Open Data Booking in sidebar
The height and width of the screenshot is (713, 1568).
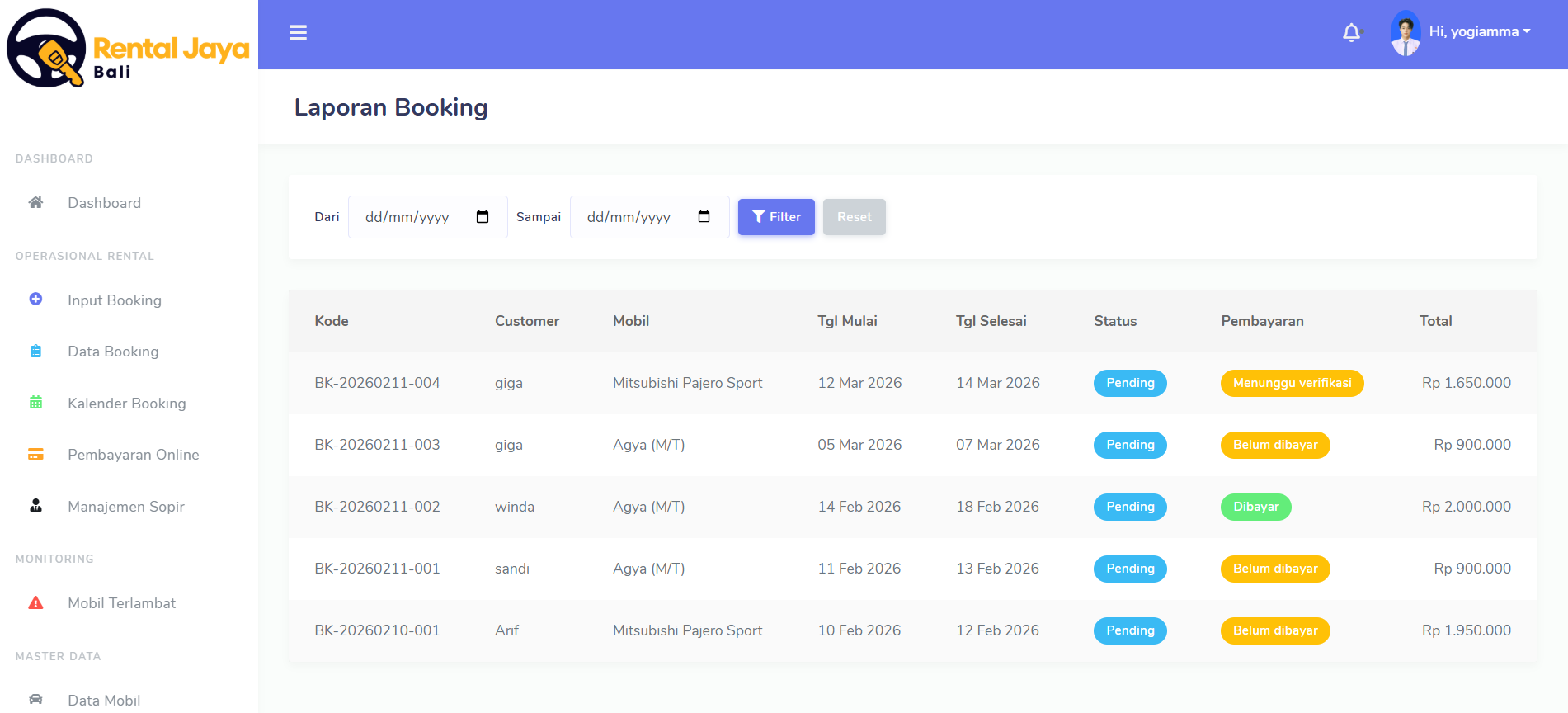tap(113, 352)
